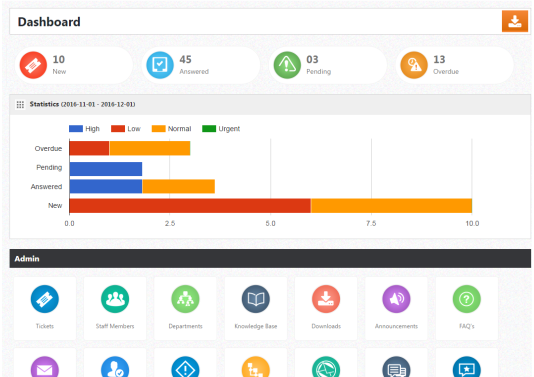View the Overdue tickets counter
534x377 pixels.
coord(414,65)
